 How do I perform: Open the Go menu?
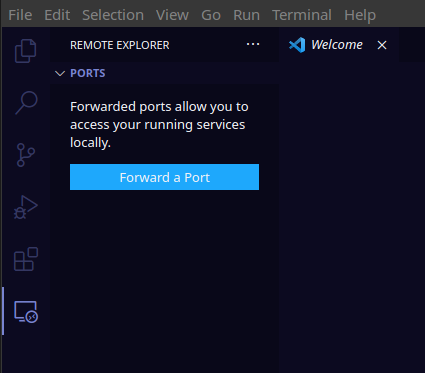(x=211, y=15)
